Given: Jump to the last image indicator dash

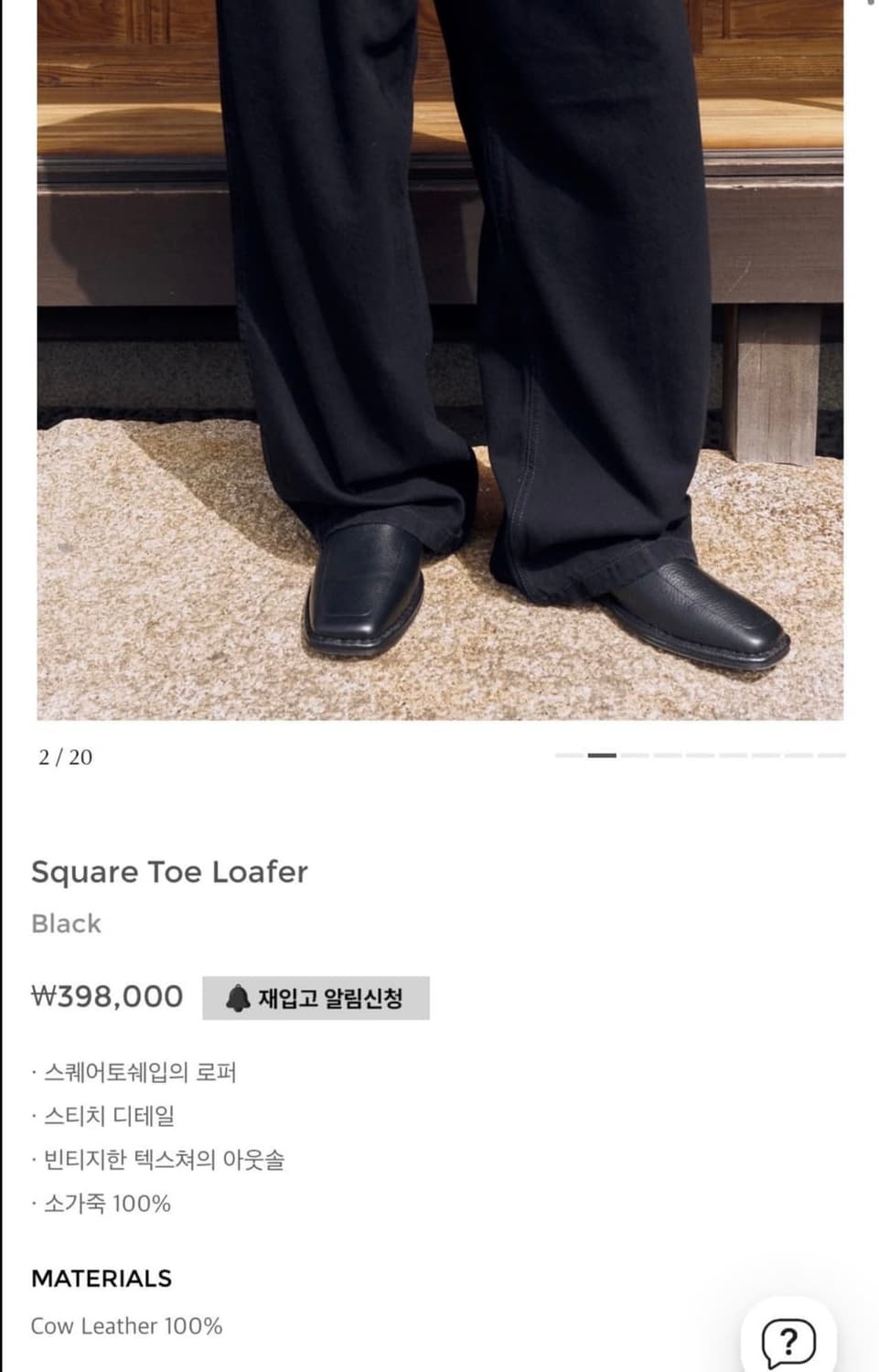Looking at the screenshot, I should tap(831, 756).
